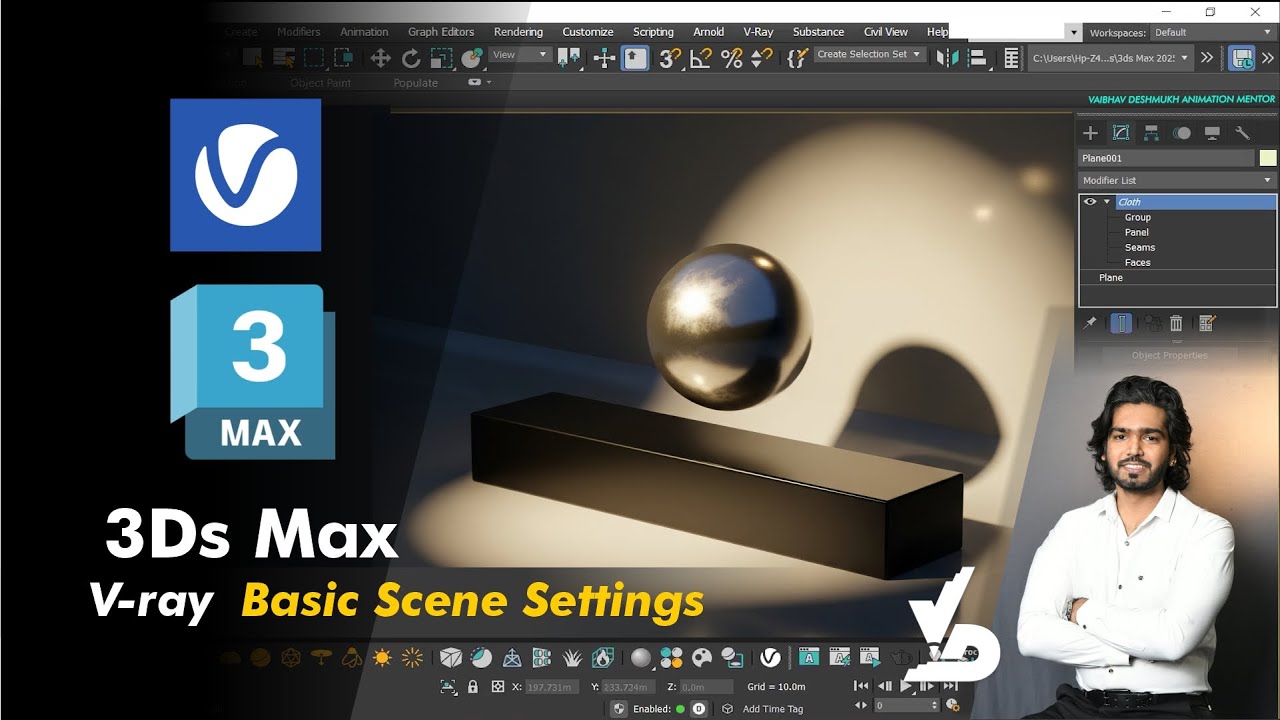Open the Align tool

[979, 58]
